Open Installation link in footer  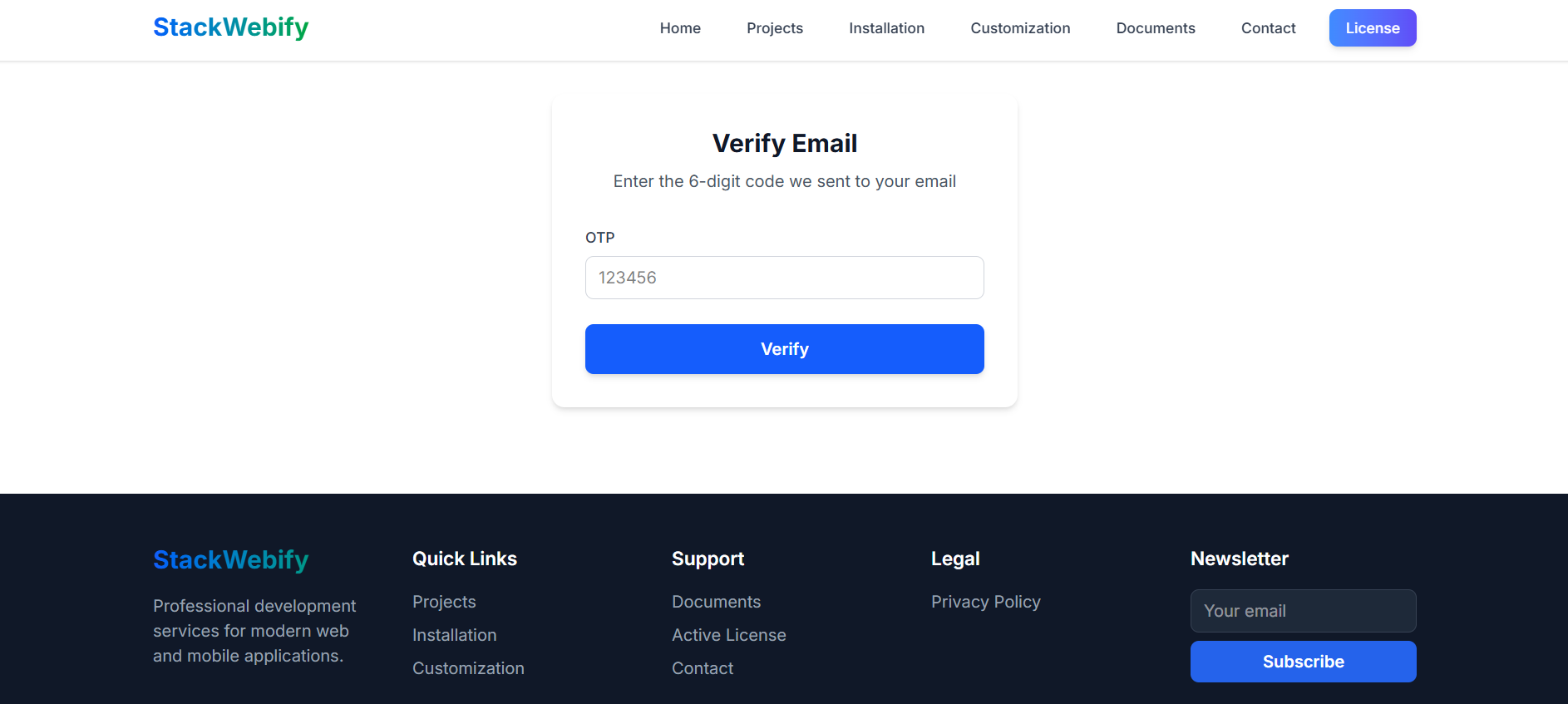point(454,635)
